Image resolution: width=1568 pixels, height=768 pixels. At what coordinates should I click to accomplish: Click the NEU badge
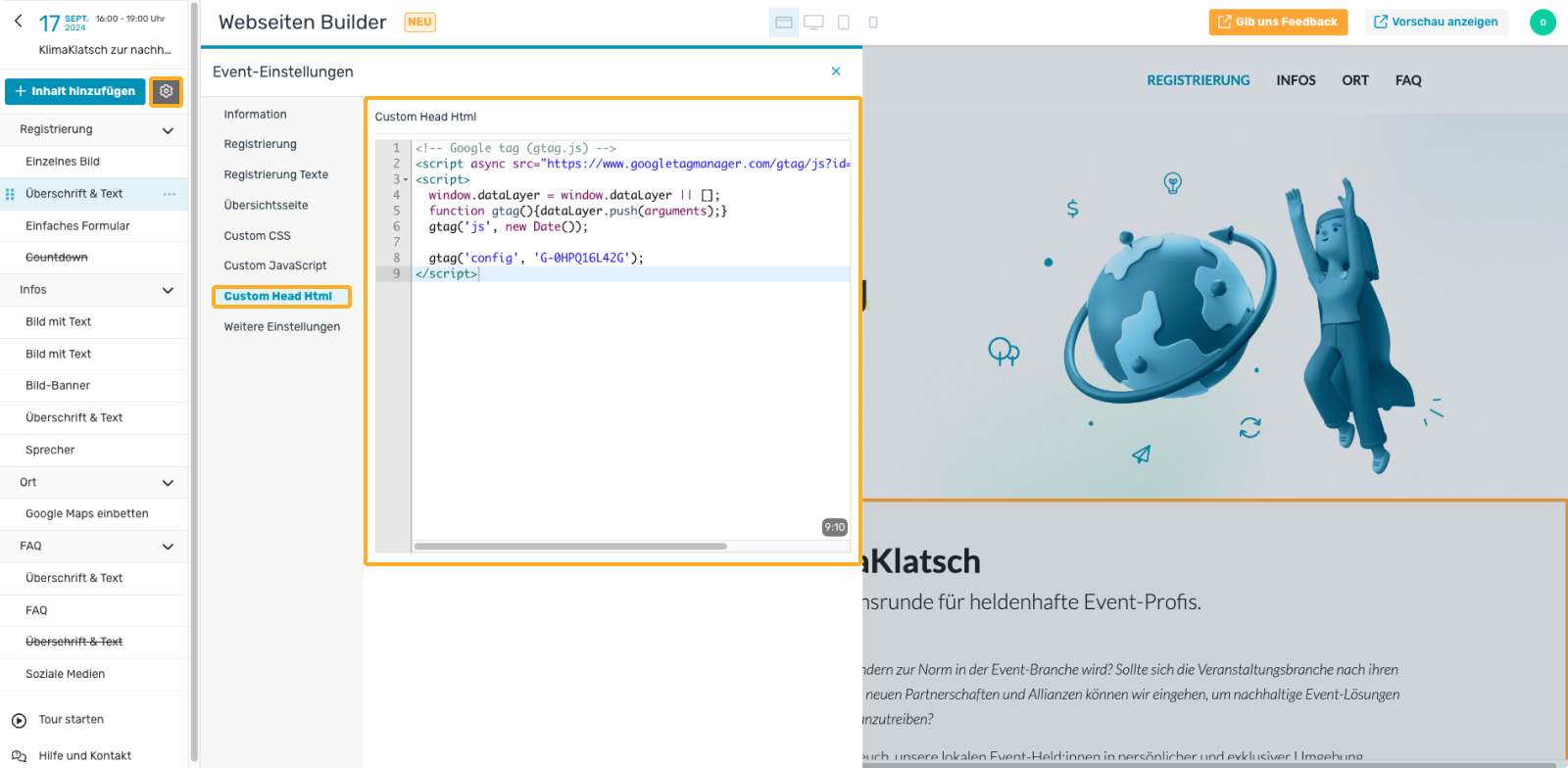[x=419, y=22]
